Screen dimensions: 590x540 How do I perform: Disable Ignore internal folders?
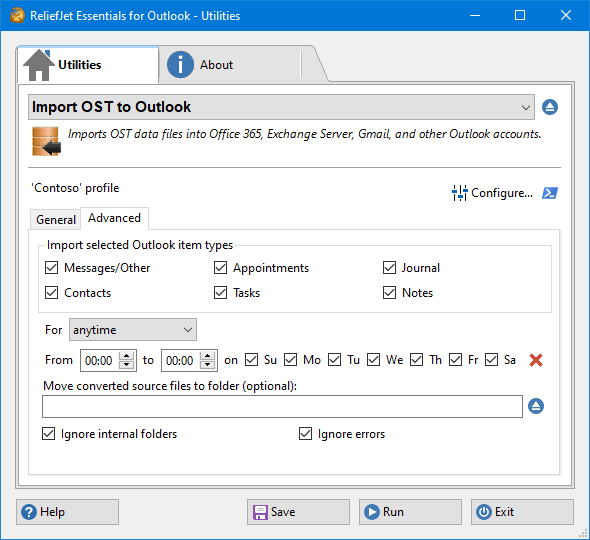pos(49,434)
